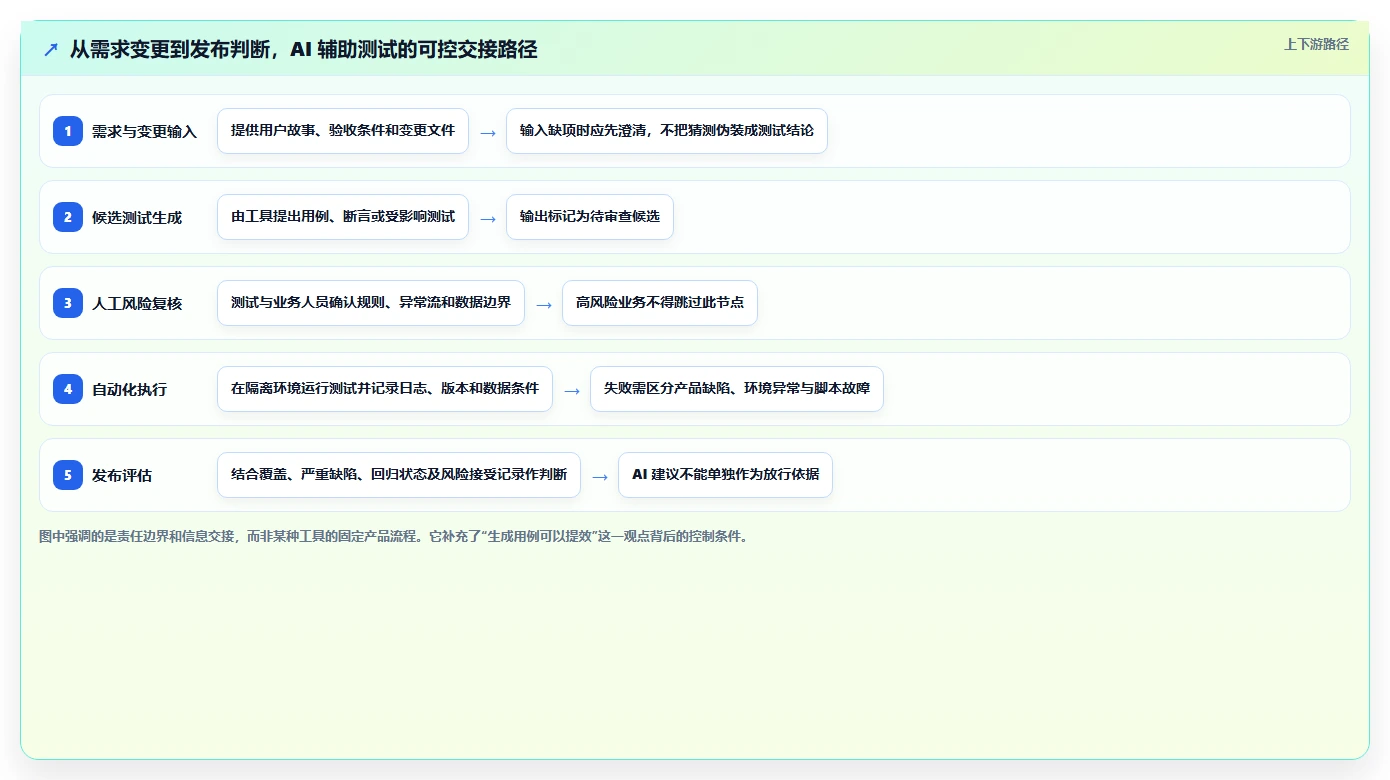This screenshot has height=780, width=1390.
Task: Select the 人工风险复核 step label
Action: tap(137, 303)
